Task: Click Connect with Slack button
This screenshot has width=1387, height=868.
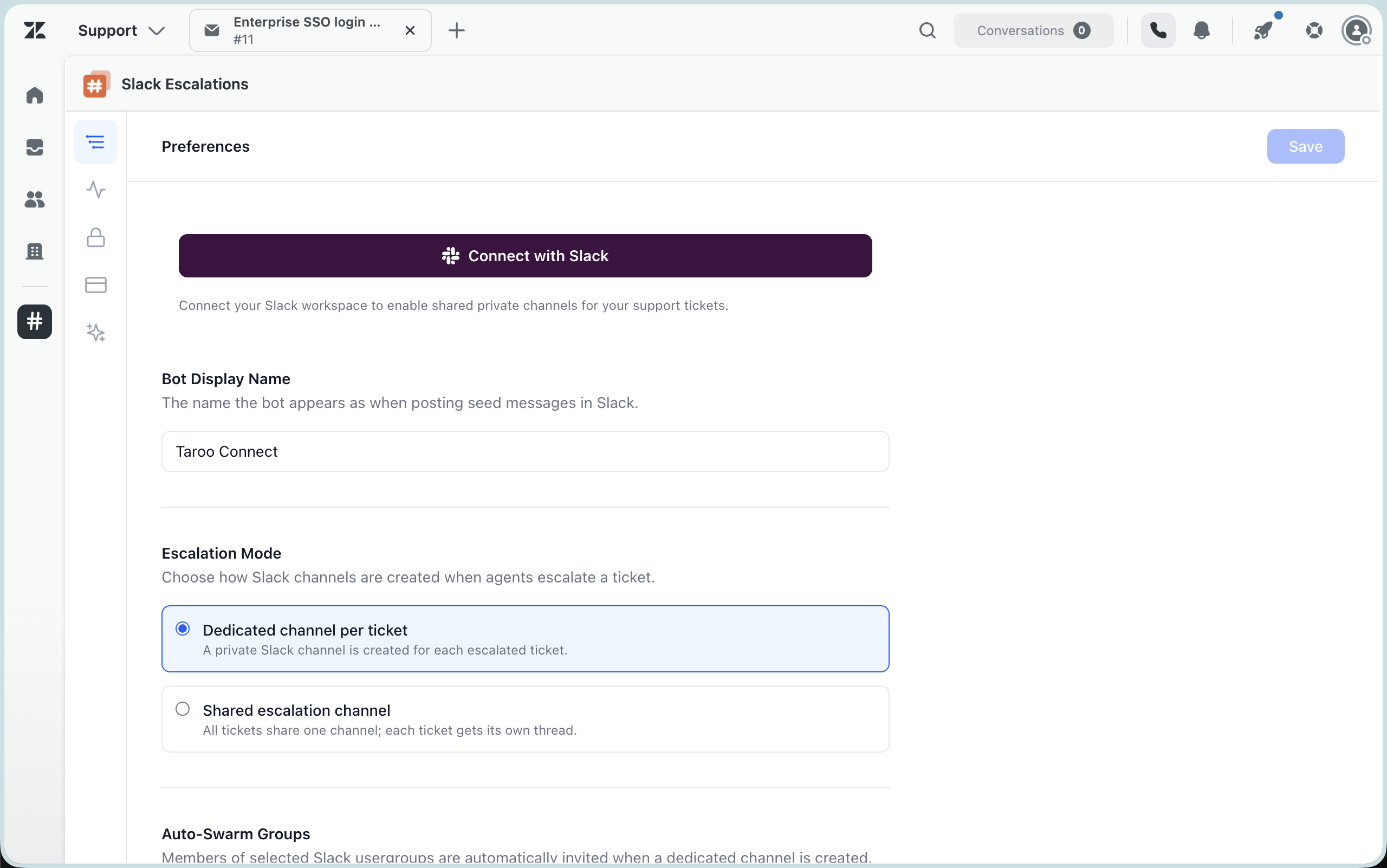Action: coord(526,255)
